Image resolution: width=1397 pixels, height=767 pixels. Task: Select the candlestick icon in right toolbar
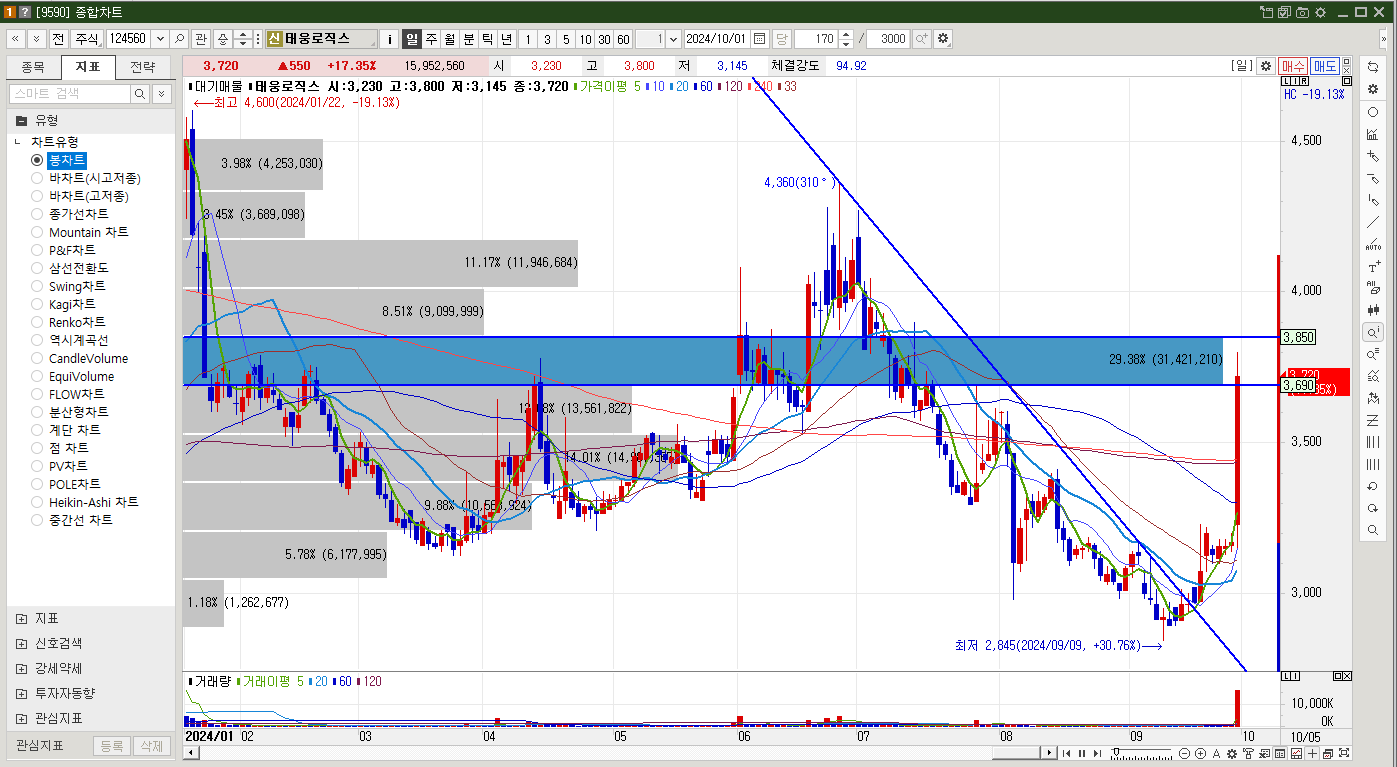coord(1373,310)
